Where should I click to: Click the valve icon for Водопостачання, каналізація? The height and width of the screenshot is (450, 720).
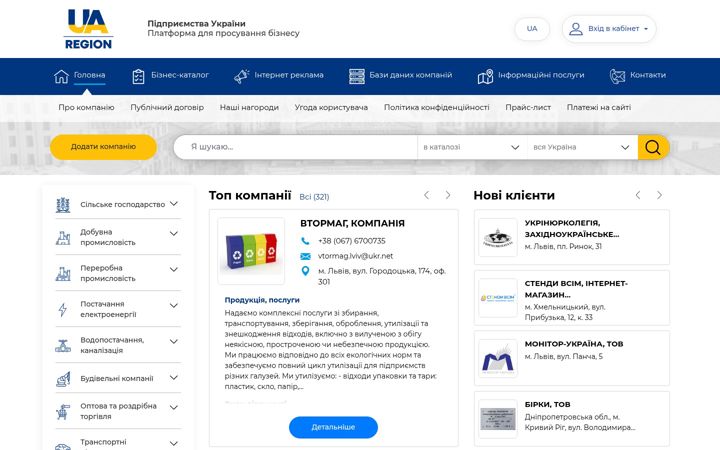pos(63,345)
